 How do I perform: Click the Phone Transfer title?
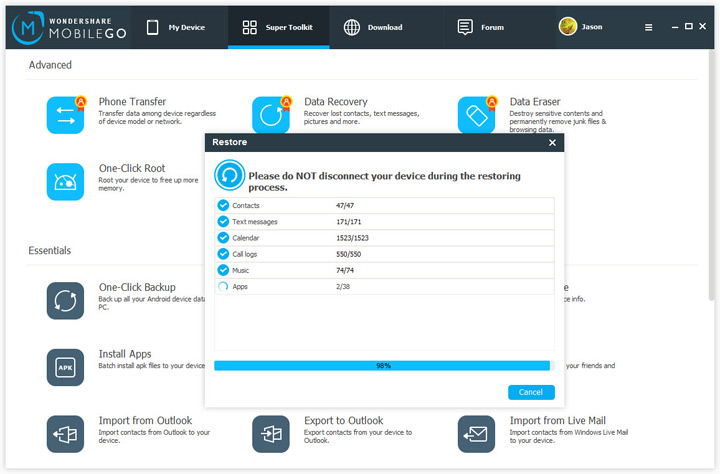[132, 102]
